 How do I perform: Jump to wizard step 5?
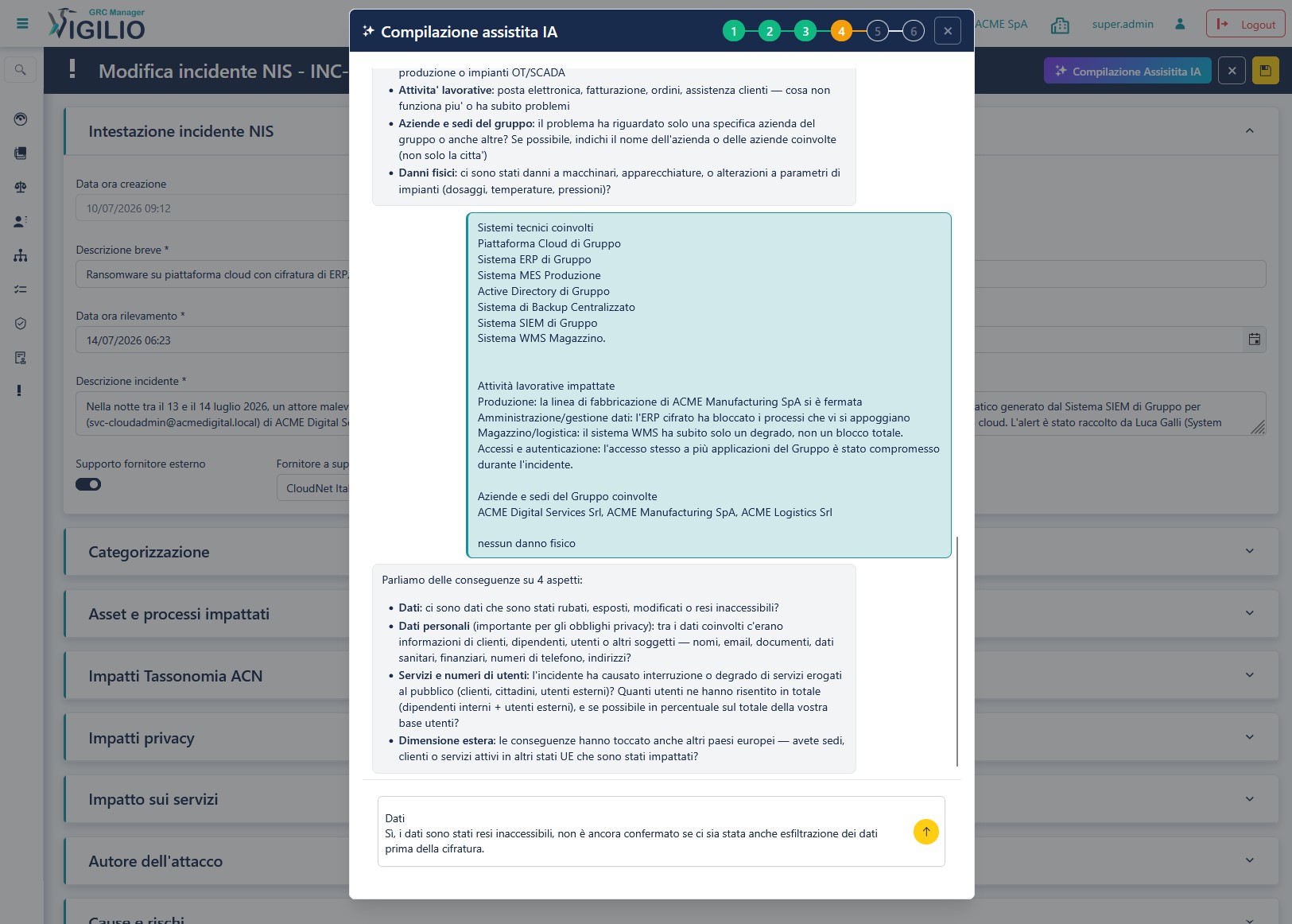click(877, 31)
